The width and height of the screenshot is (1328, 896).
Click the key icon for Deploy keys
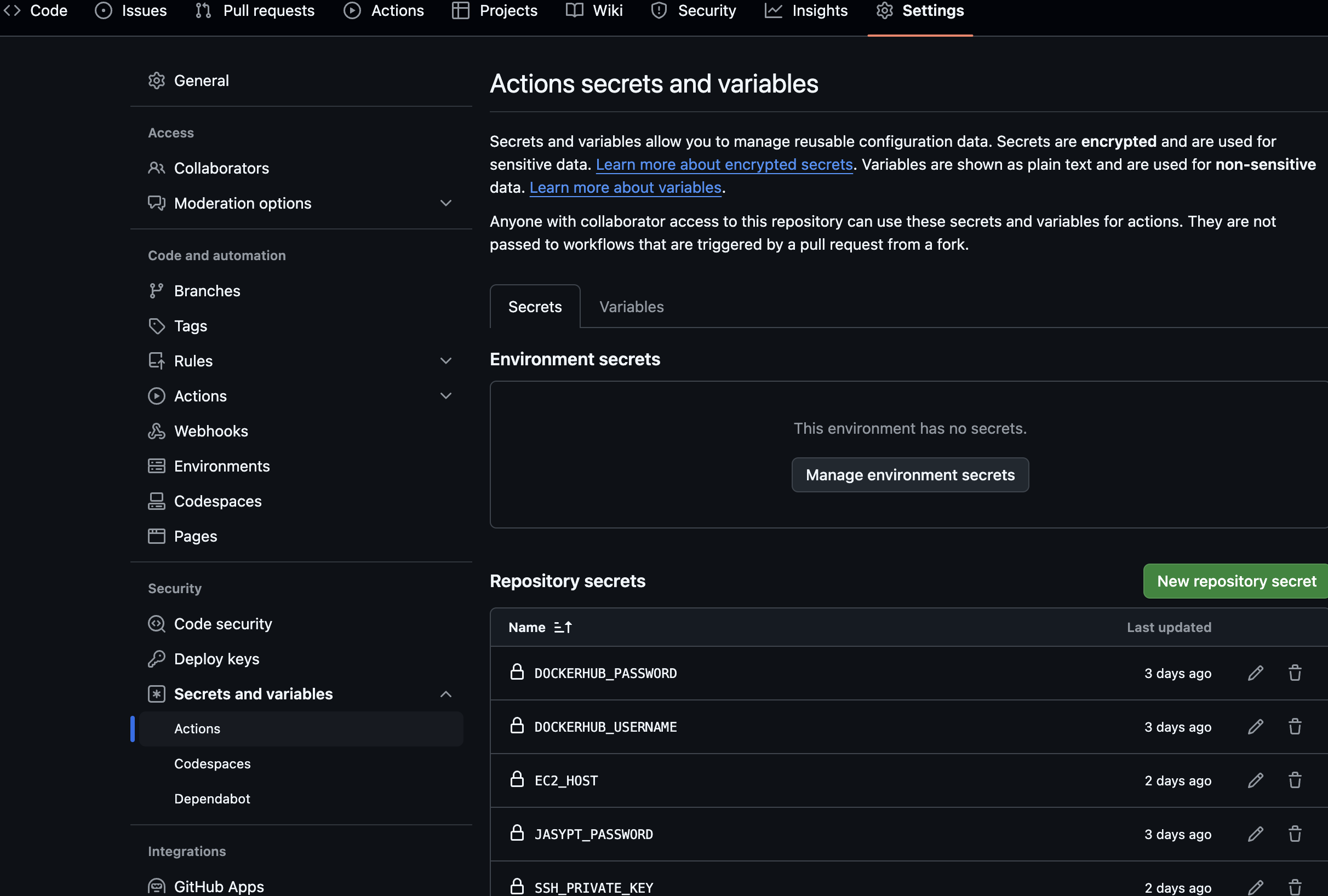click(x=156, y=659)
